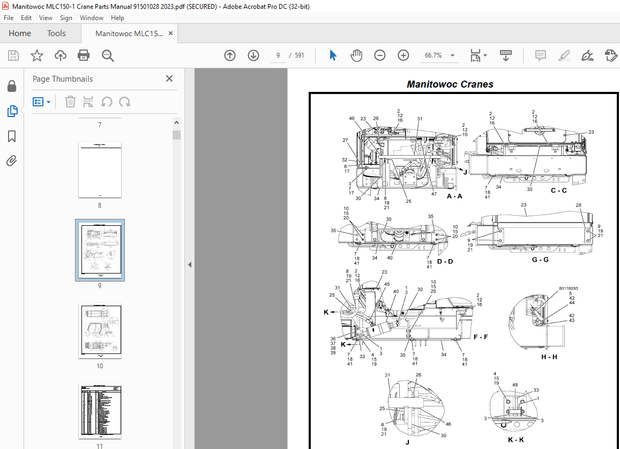The image size is (620, 449).
Task: Click the A - A section label
Action: click(x=454, y=196)
